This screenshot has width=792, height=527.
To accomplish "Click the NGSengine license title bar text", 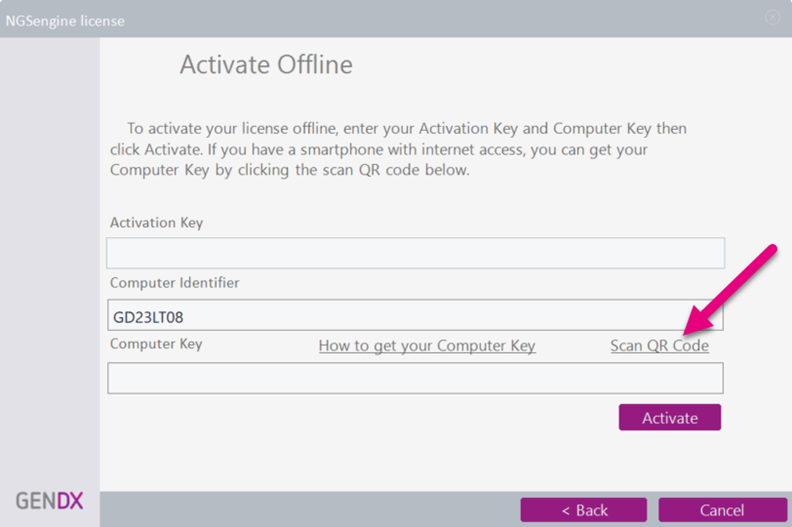I will click(65, 21).
